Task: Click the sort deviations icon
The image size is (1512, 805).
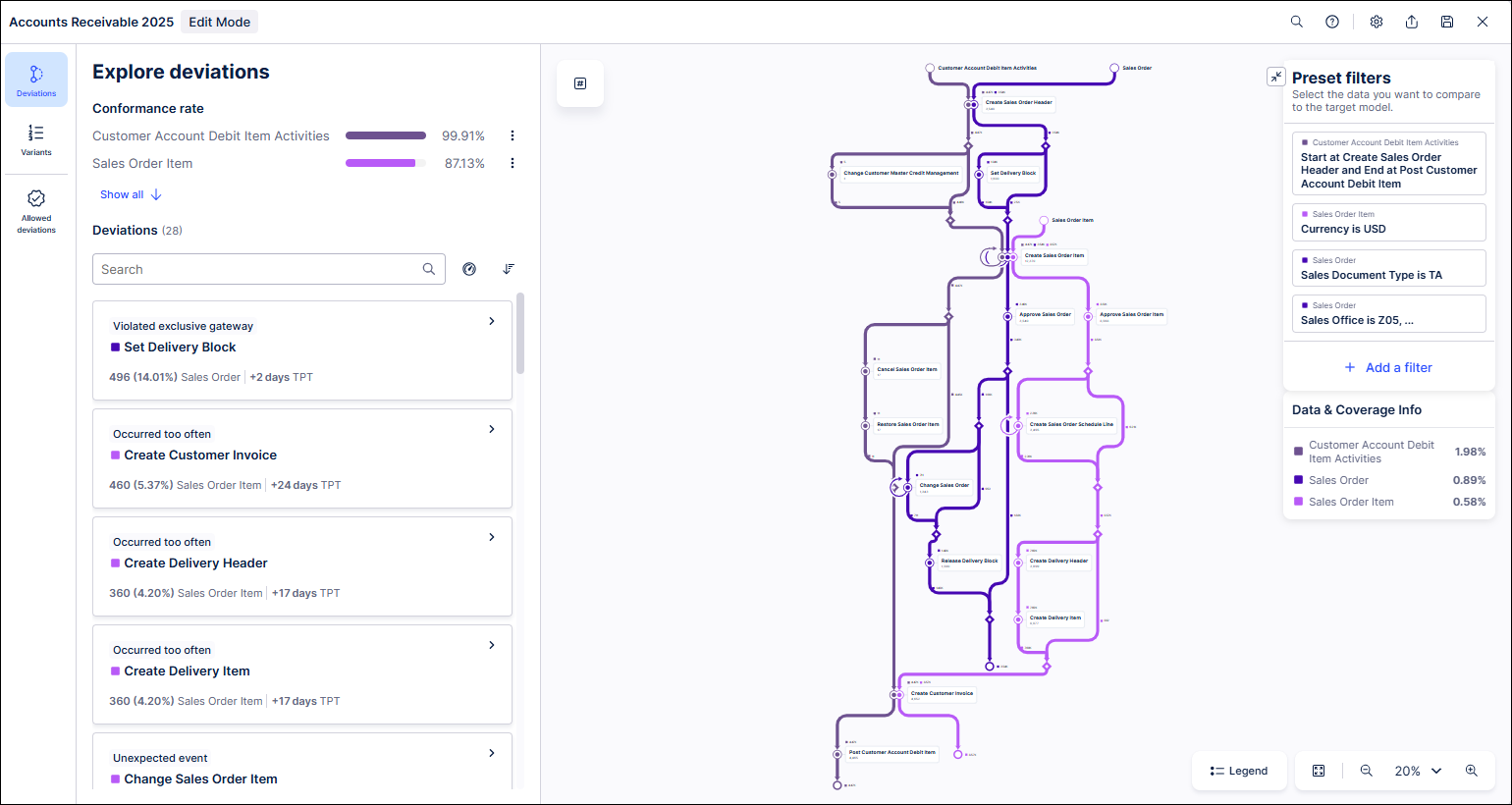Action: coord(509,269)
